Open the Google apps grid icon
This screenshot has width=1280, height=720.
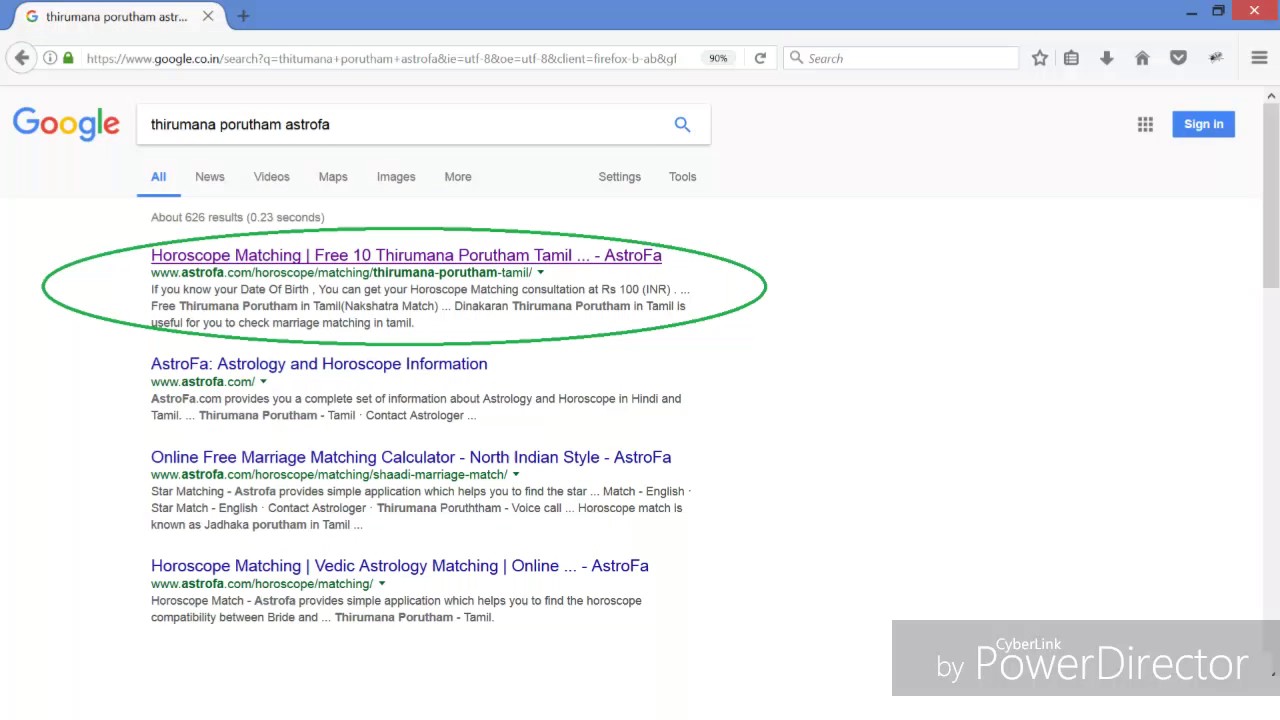tap(1145, 124)
